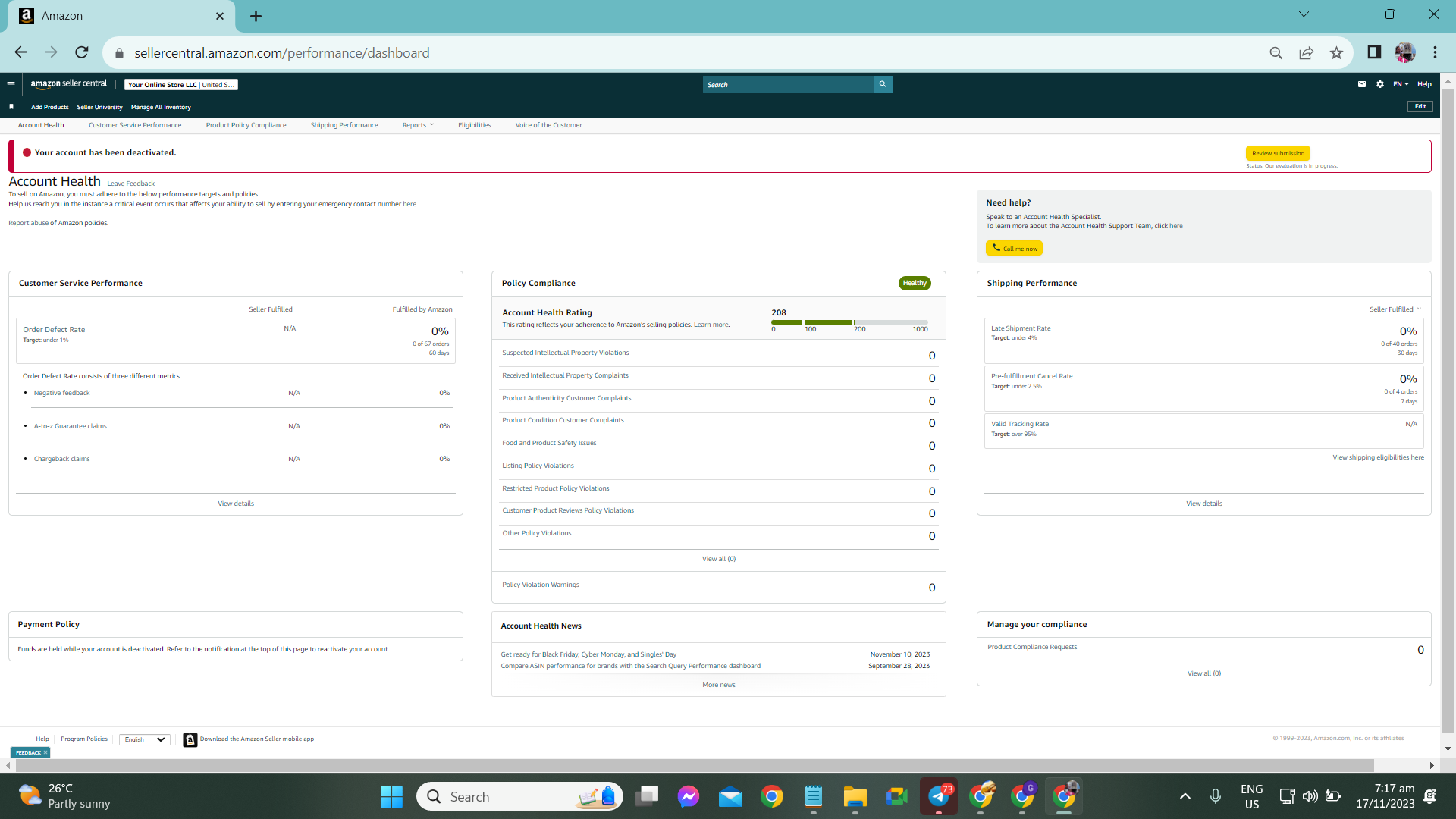The height and width of the screenshot is (819, 1456).
Task: Open the Order Defect Rate link
Action: point(54,330)
